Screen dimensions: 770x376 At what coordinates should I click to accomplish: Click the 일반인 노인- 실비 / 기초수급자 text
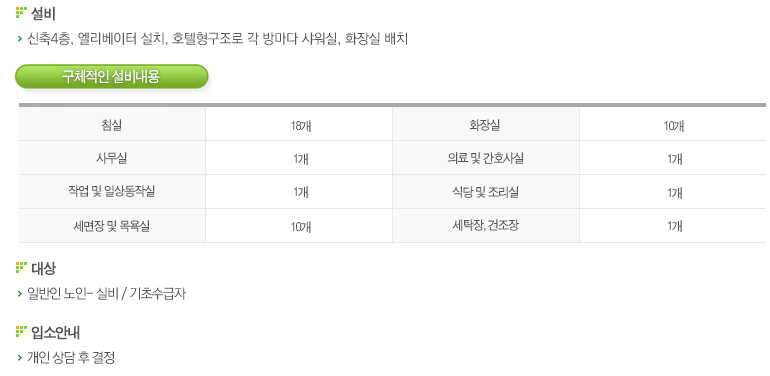click(107, 294)
